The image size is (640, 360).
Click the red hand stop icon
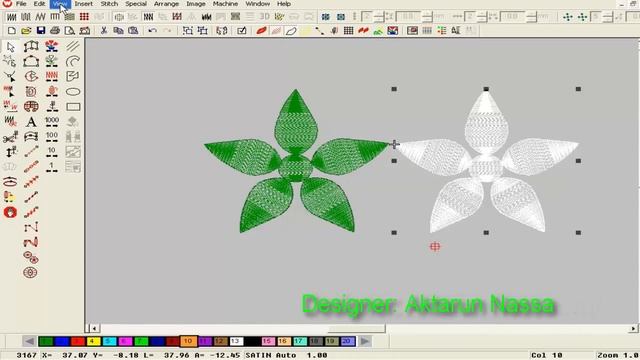(10, 212)
